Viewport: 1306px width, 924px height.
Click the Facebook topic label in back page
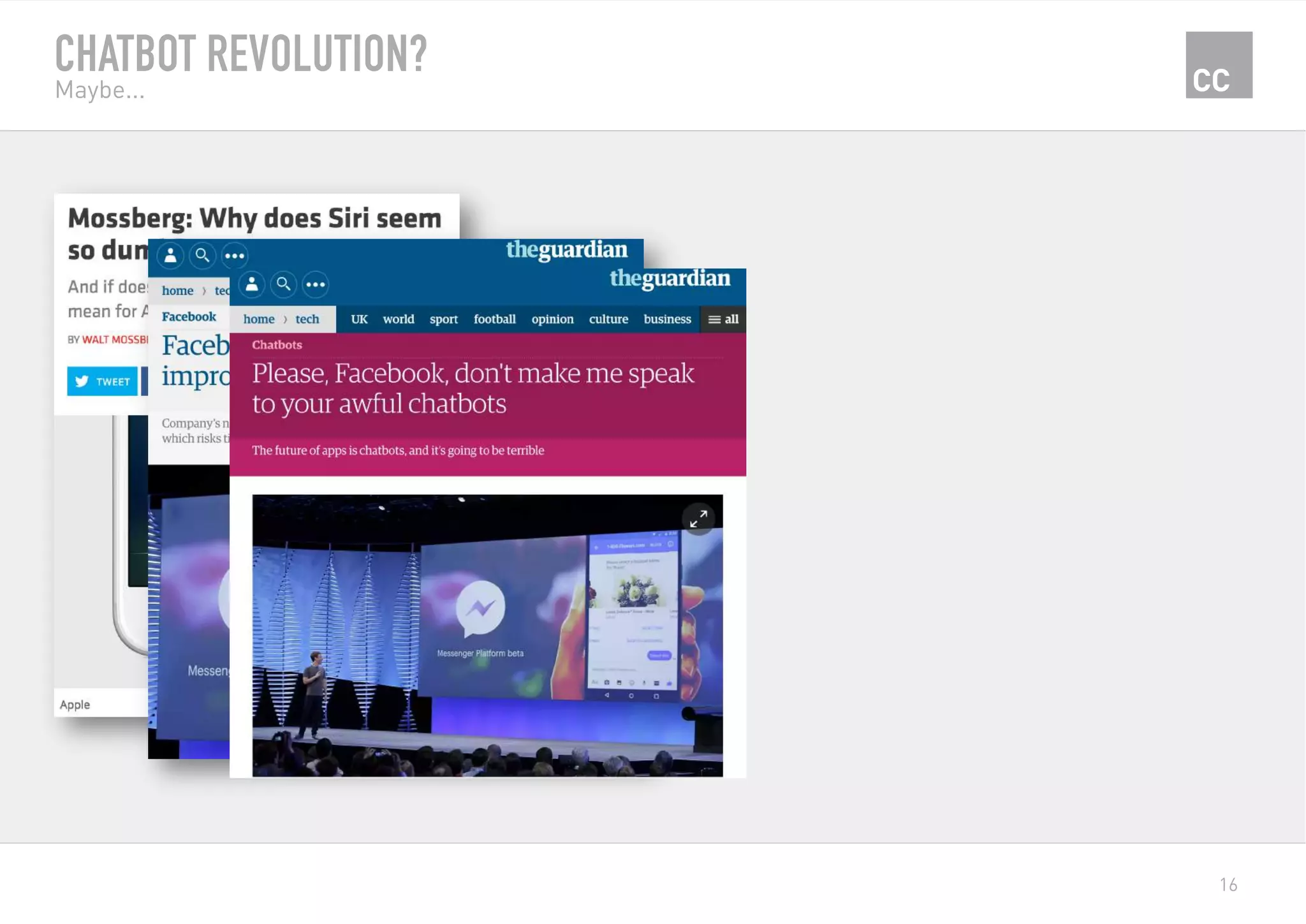tap(189, 317)
